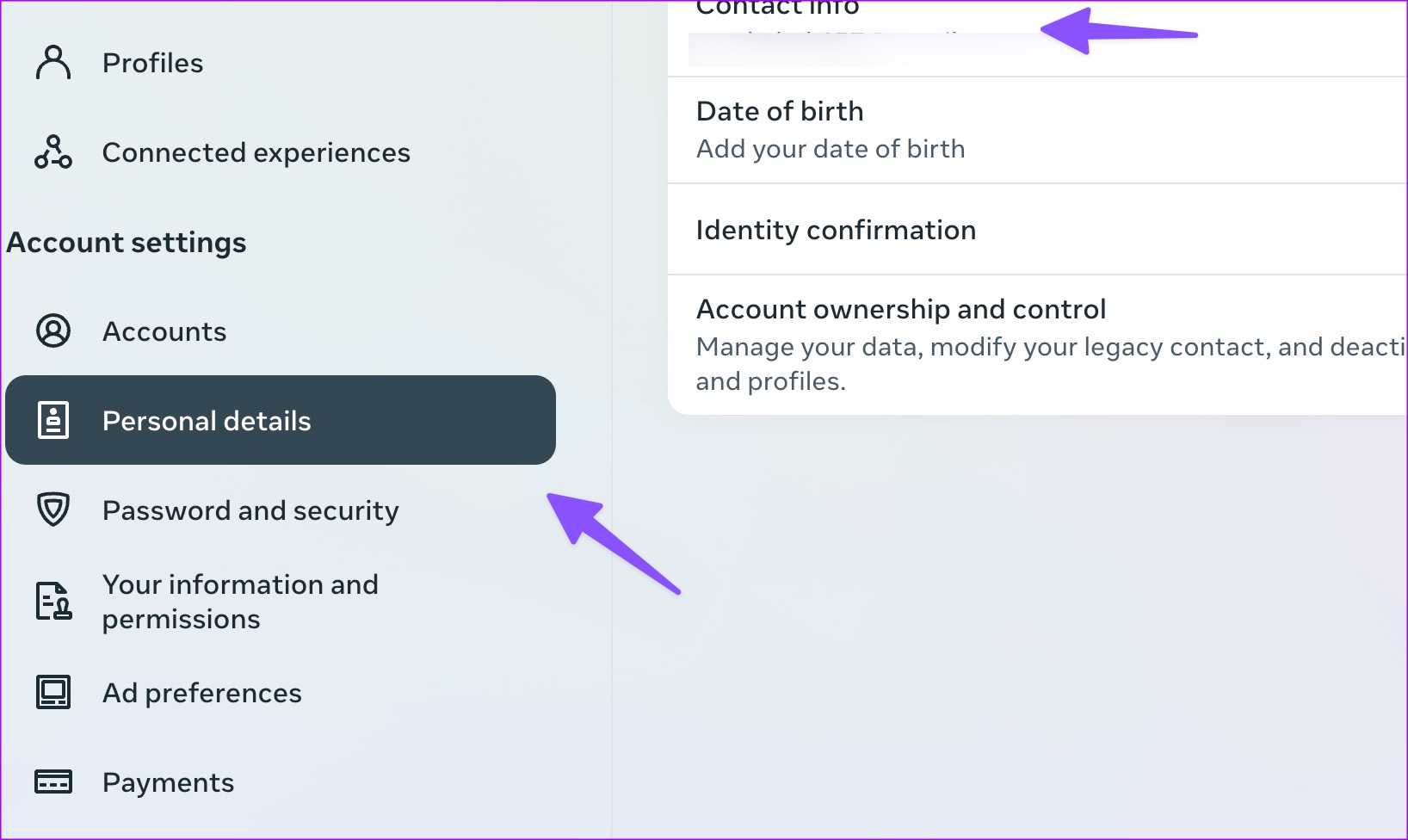The height and width of the screenshot is (840, 1408).
Task: Select the Password and security shield icon
Action: coord(53,510)
